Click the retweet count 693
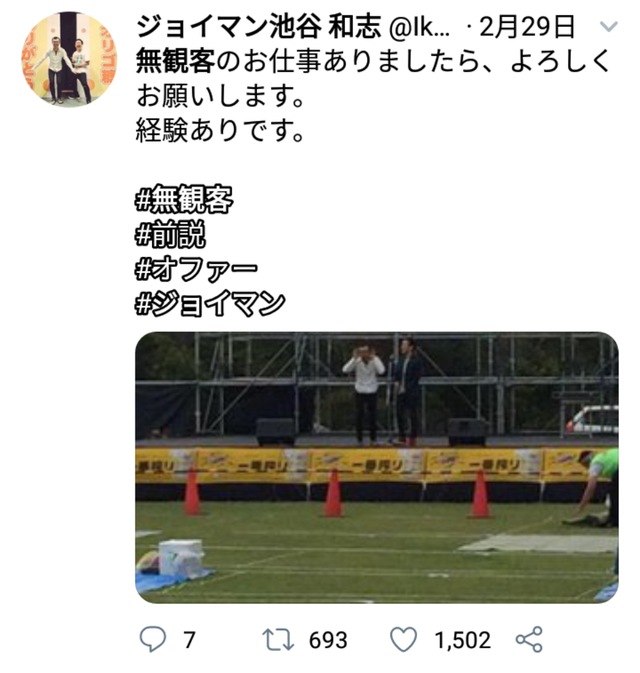640x673 pixels. 328,640
